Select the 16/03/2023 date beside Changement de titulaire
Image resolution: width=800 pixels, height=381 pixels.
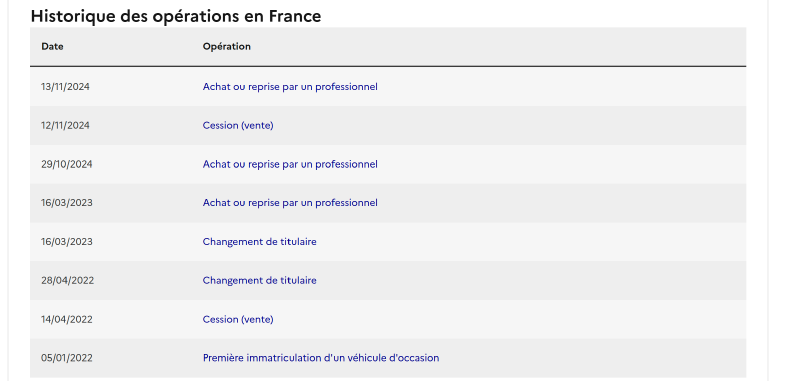tap(67, 242)
